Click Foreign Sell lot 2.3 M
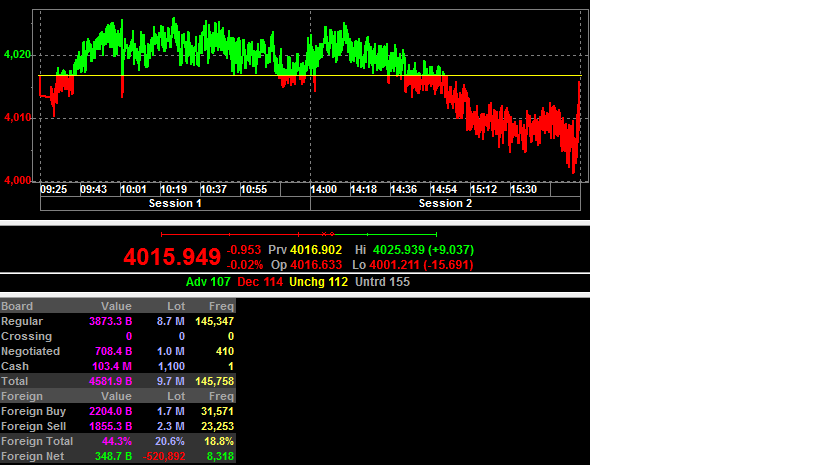The image size is (816, 465). coord(171,427)
